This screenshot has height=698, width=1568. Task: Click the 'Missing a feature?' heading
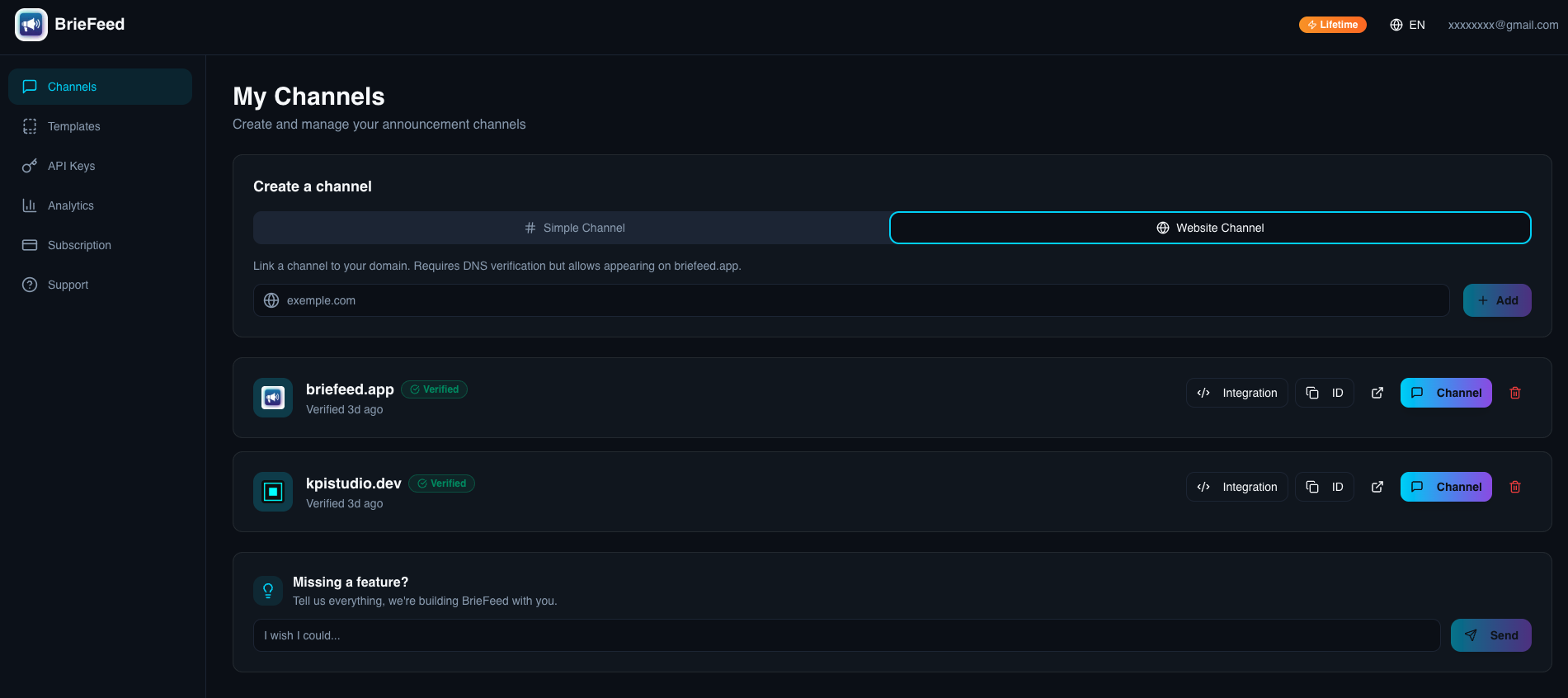[x=351, y=582]
